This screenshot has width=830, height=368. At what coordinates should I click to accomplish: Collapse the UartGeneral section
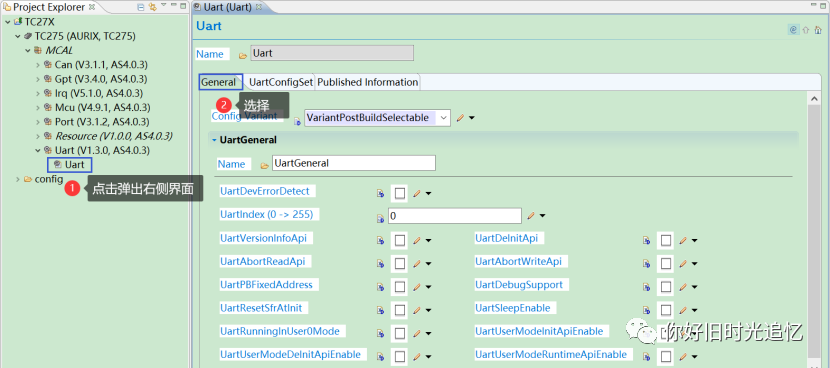click(214, 140)
